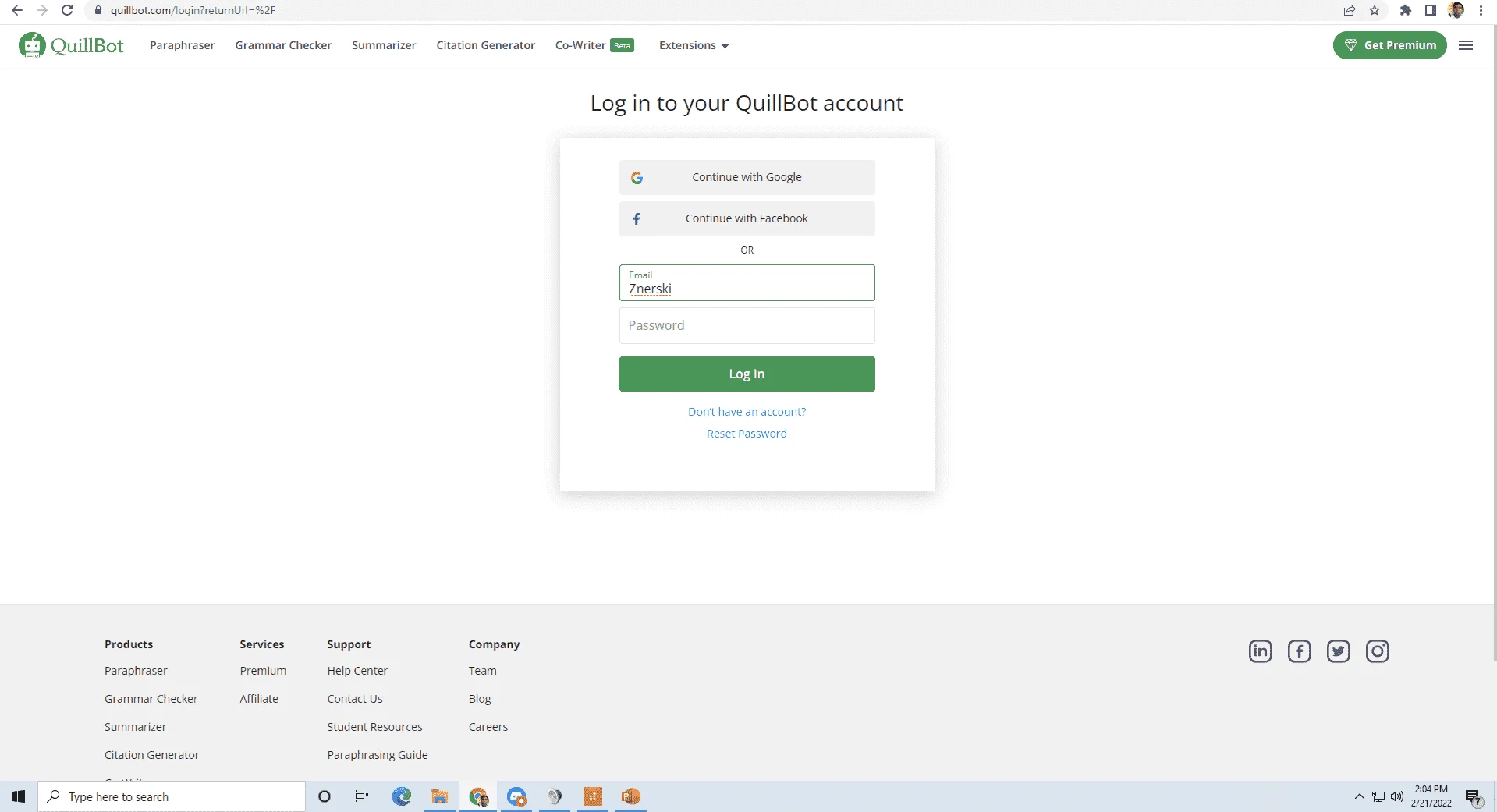Open Contact Us link
1497x812 pixels.
(355, 699)
